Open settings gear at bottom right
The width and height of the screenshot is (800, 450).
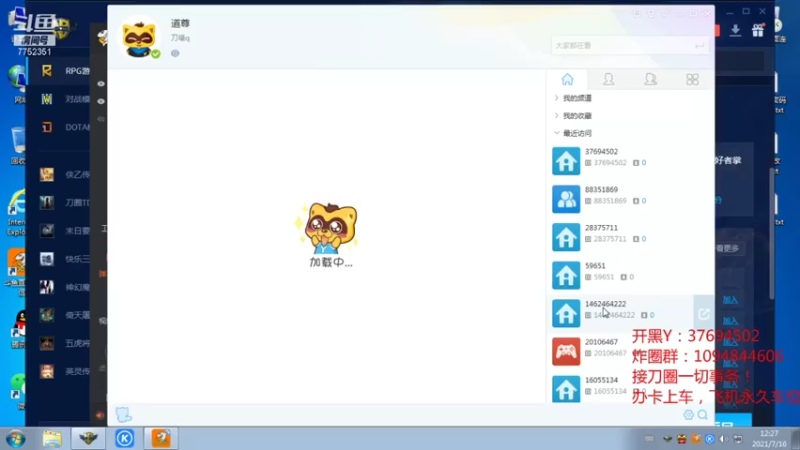688,415
